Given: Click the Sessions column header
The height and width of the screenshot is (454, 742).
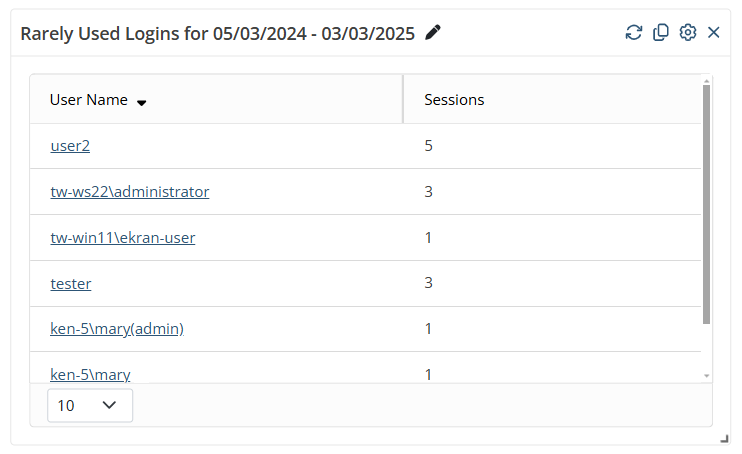Looking at the screenshot, I should (454, 100).
